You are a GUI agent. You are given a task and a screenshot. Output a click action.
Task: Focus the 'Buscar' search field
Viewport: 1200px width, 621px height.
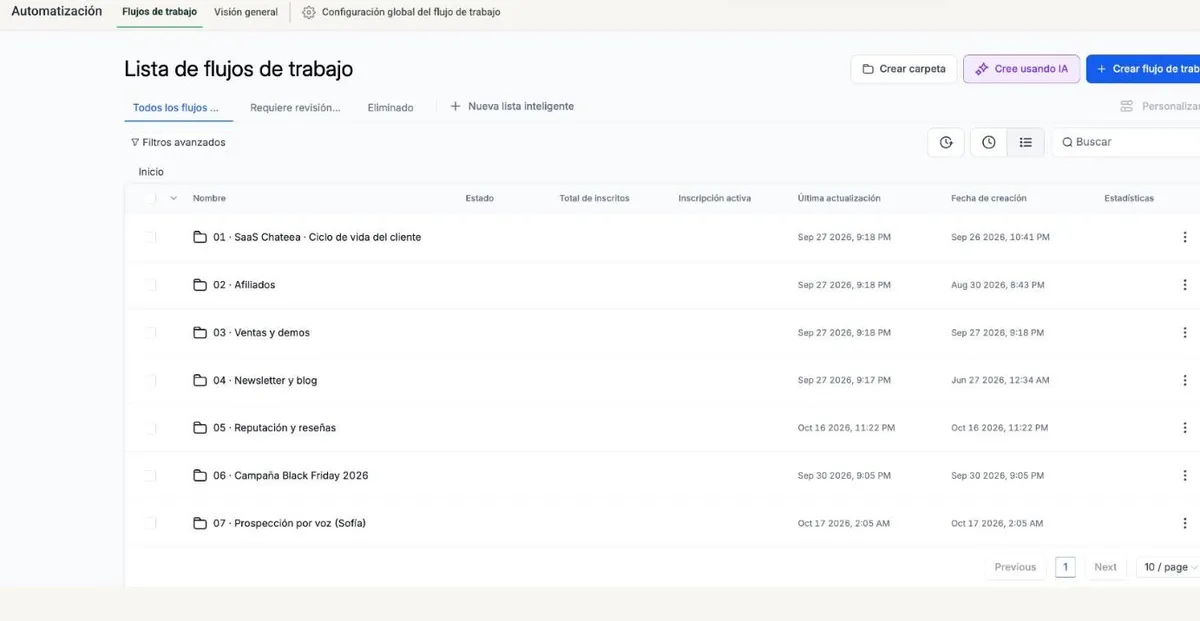[1126, 142]
